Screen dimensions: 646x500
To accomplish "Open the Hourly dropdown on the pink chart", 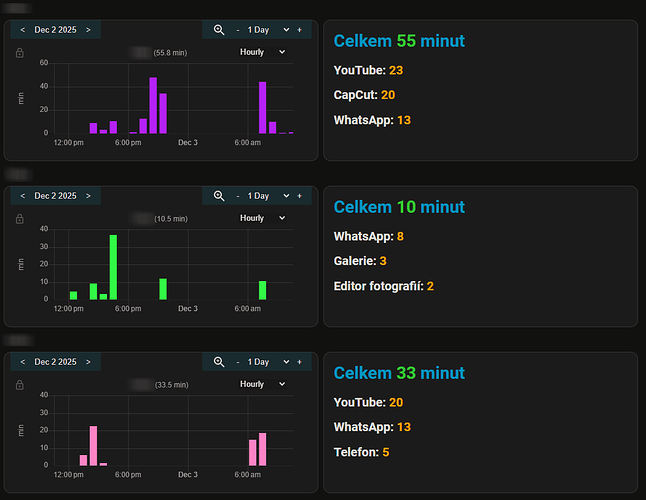I will (262, 384).
